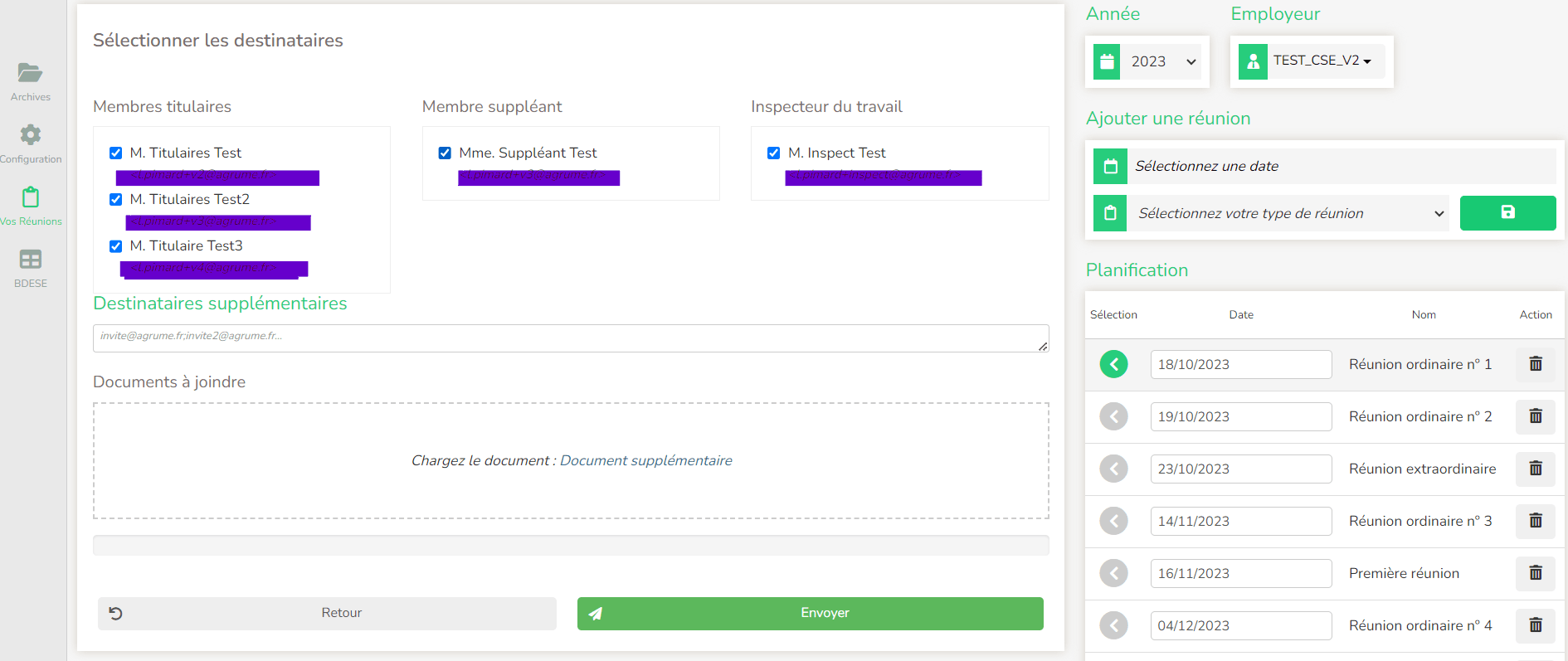The height and width of the screenshot is (661, 1568).
Task: Open the Archives folder icon
Action: coord(31,74)
